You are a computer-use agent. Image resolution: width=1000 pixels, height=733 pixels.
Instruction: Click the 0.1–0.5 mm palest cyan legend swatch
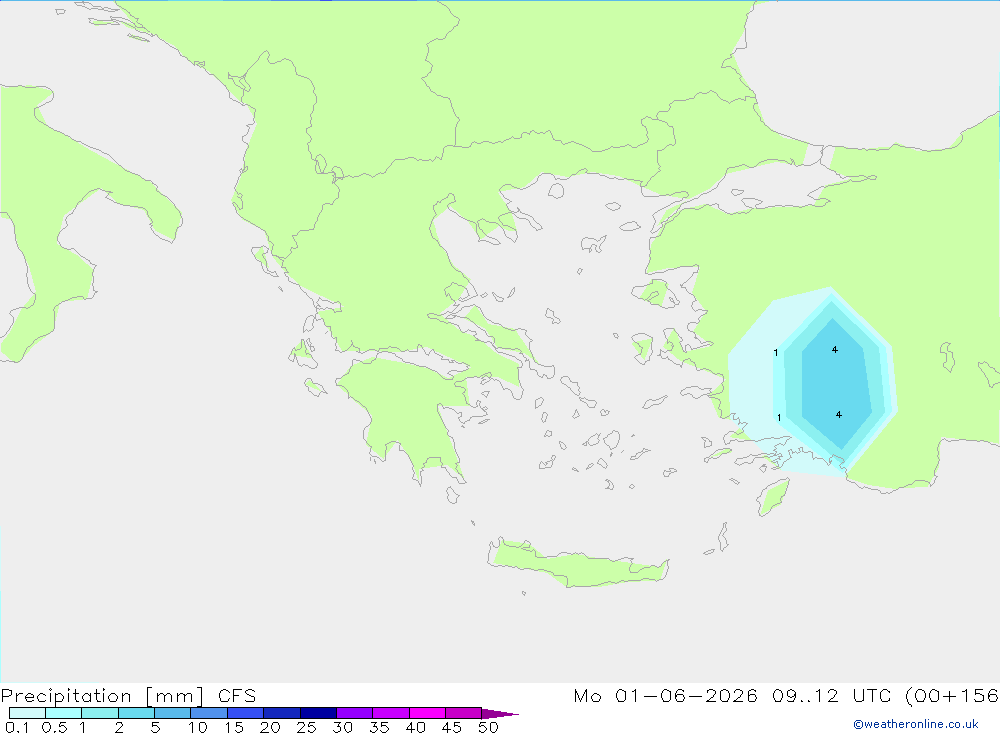tap(27, 713)
